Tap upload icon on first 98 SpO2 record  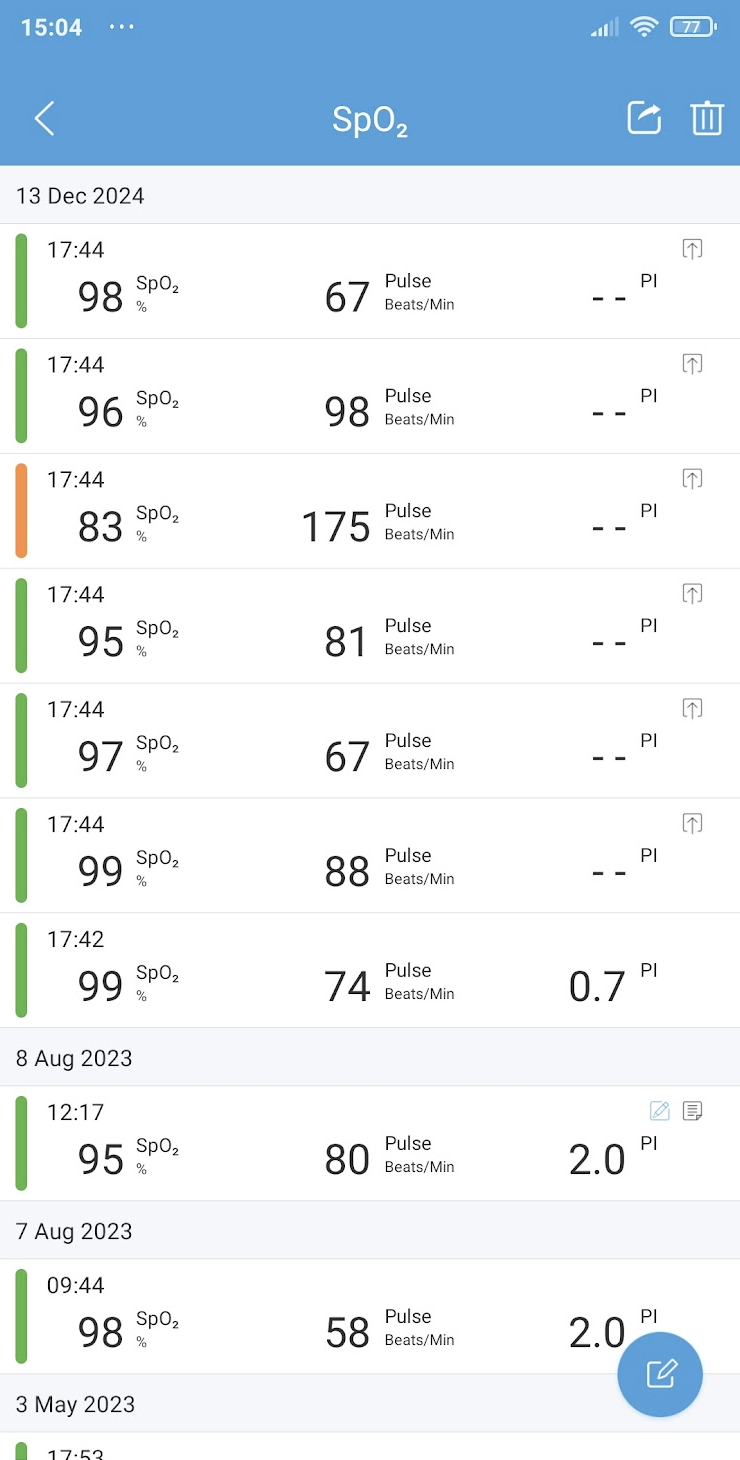pos(692,249)
